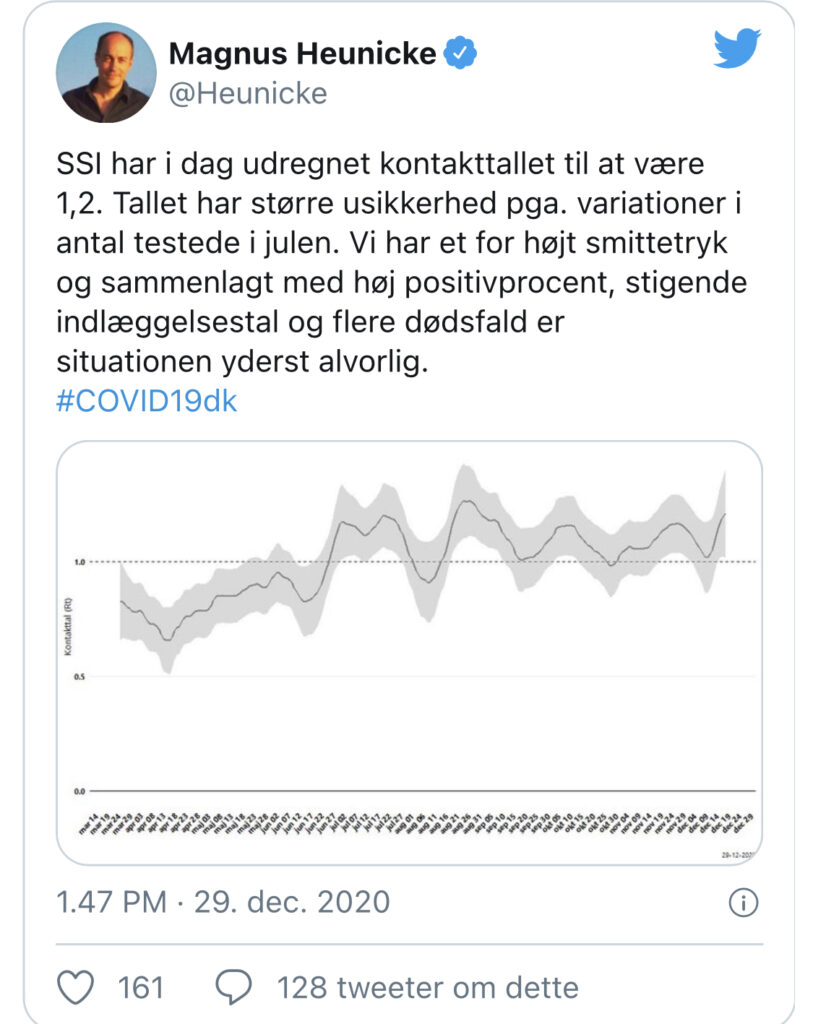
Task: Click the chart's date axis labels row
Action: point(416,824)
